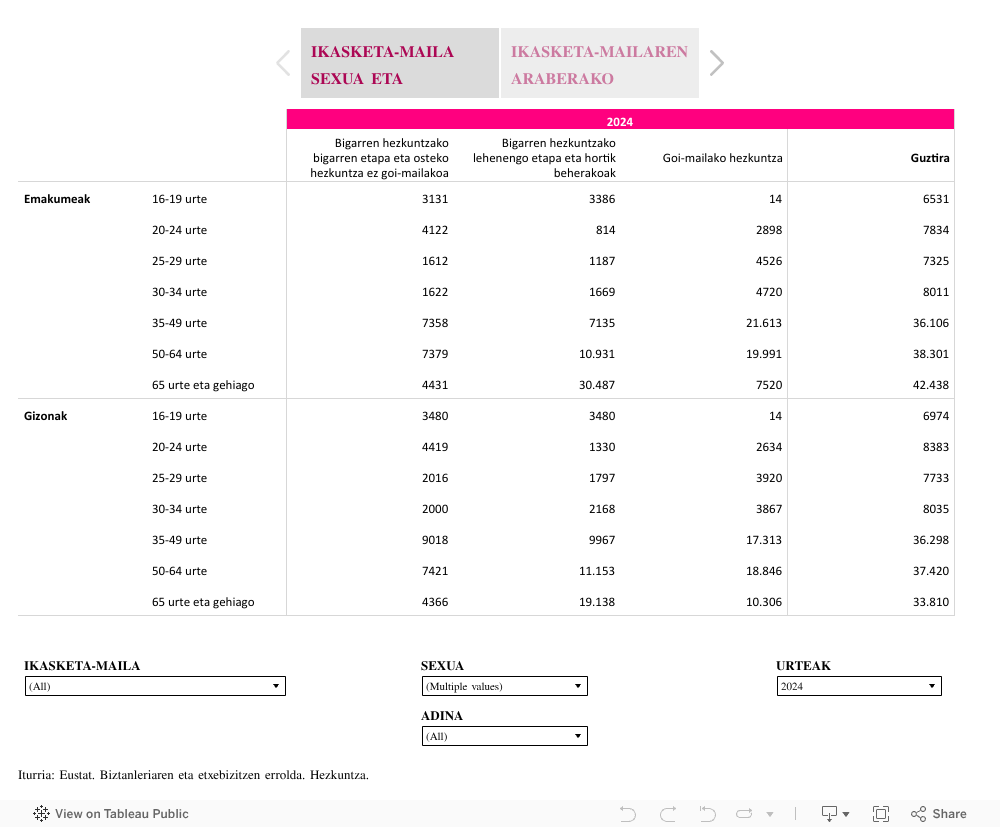Click the 2024 year header

[x=620, y=121]
